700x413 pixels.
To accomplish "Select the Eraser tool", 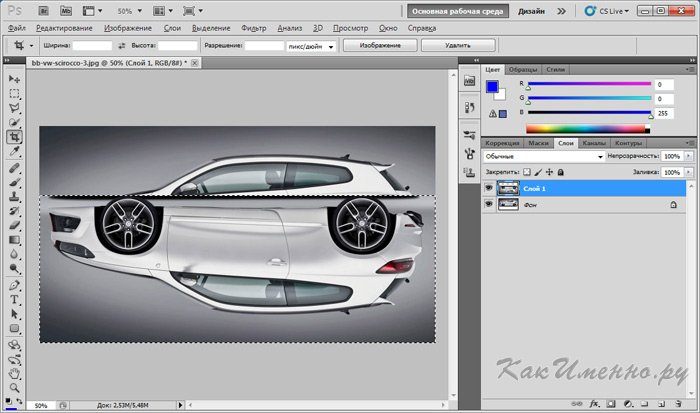I will tap(14, 225).
